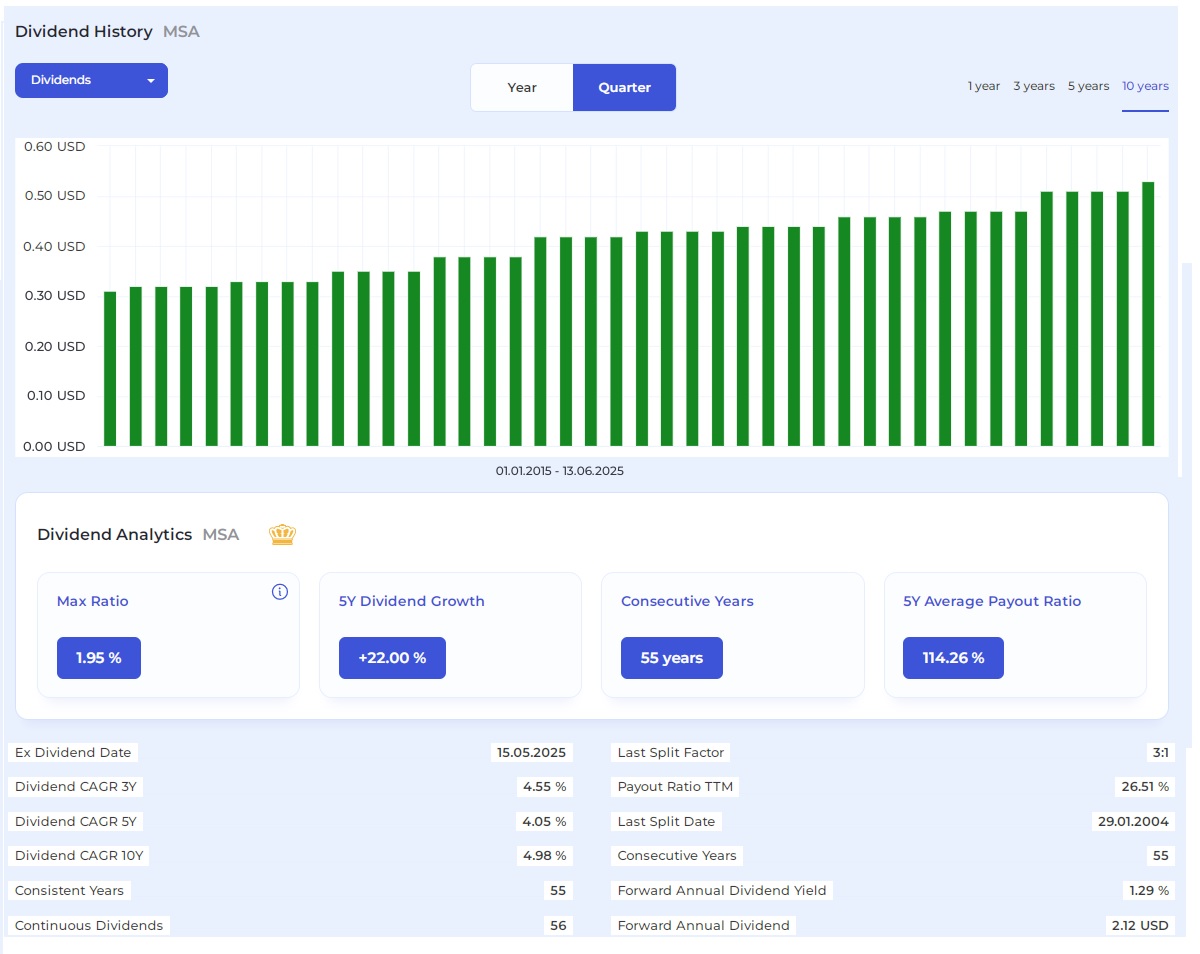
Task: Open the Dividends dropdown
Action: (x=91, y=80)
